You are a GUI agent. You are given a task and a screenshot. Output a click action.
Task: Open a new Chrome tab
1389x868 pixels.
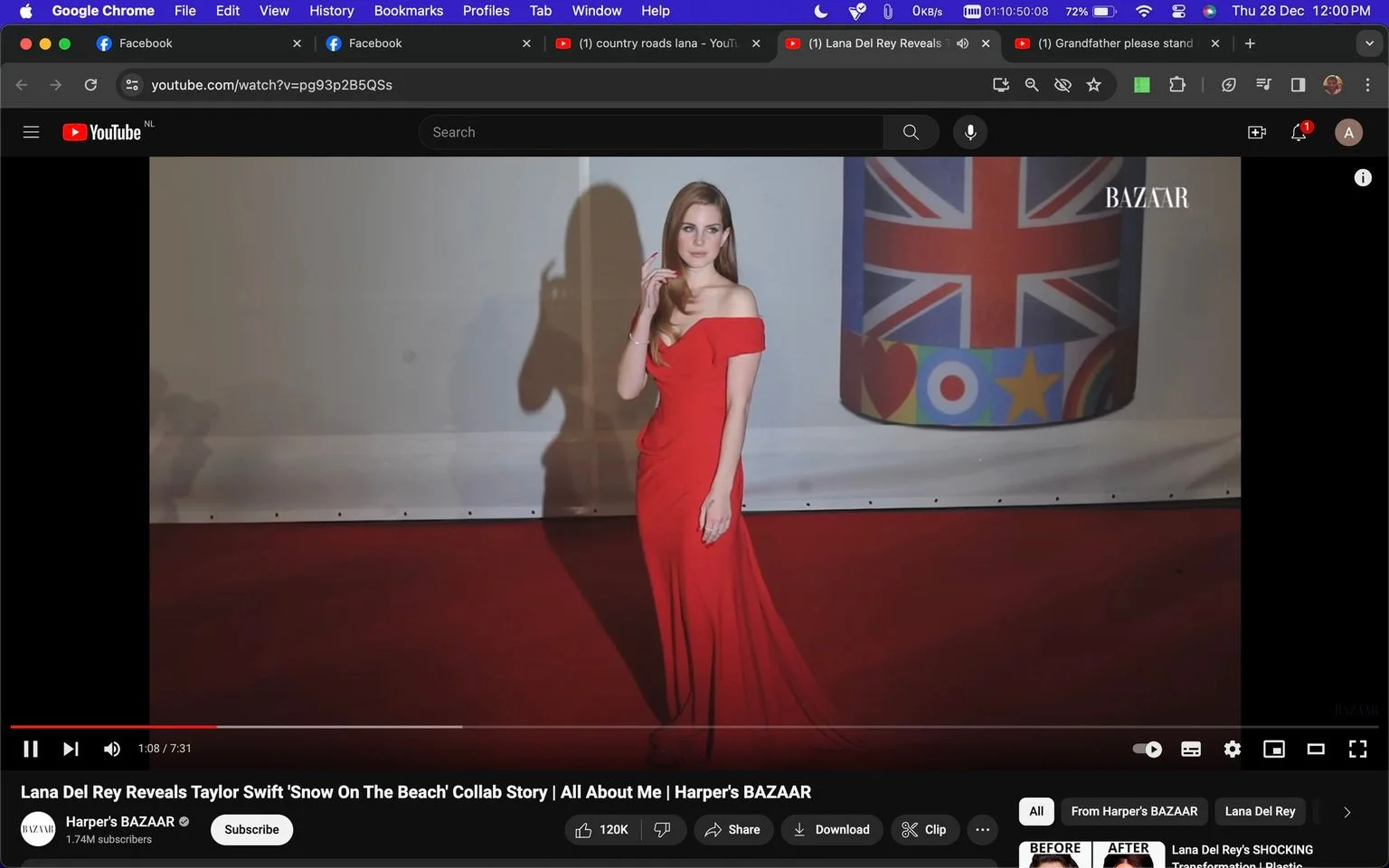1250,43
